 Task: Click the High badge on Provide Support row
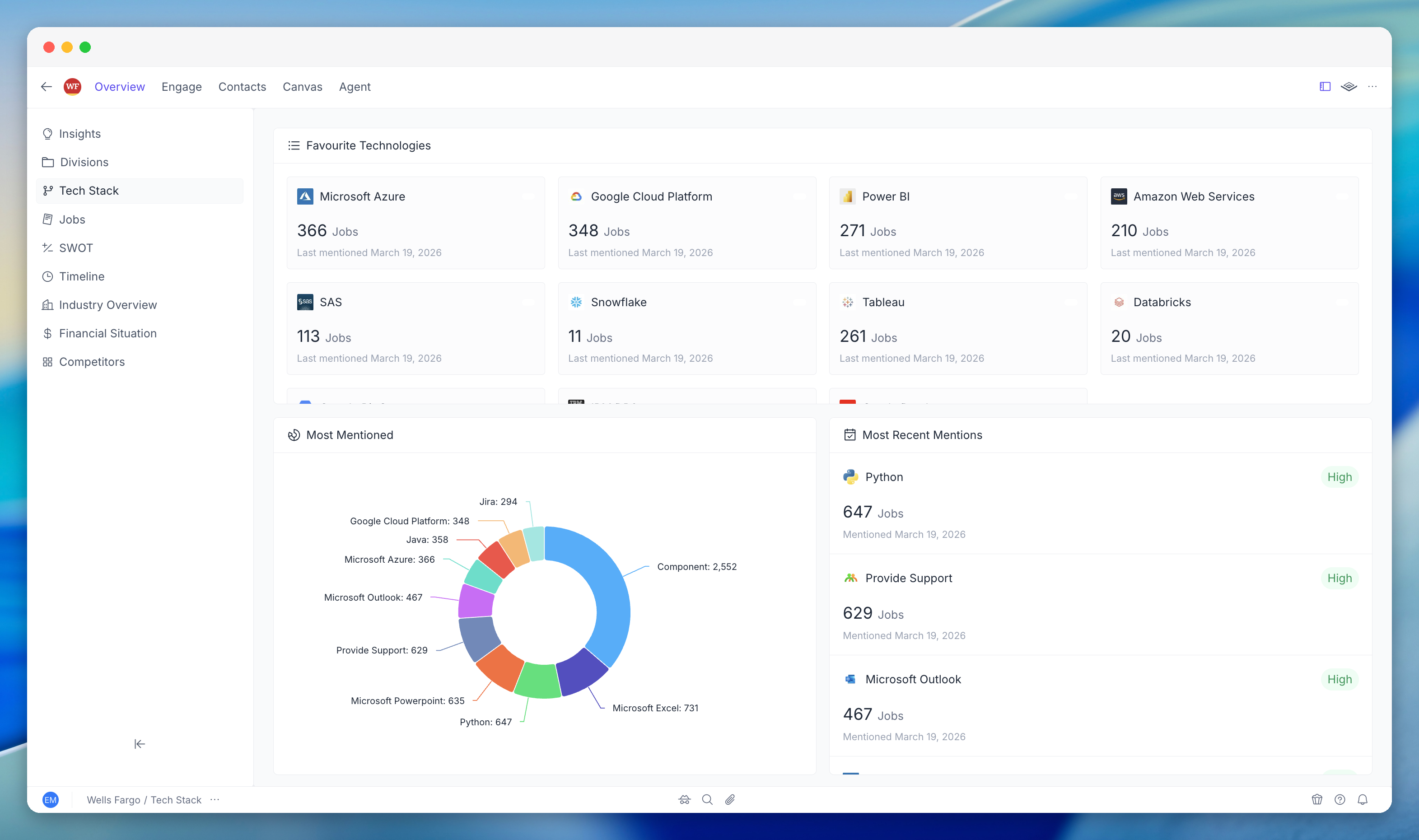[1339, 578]
